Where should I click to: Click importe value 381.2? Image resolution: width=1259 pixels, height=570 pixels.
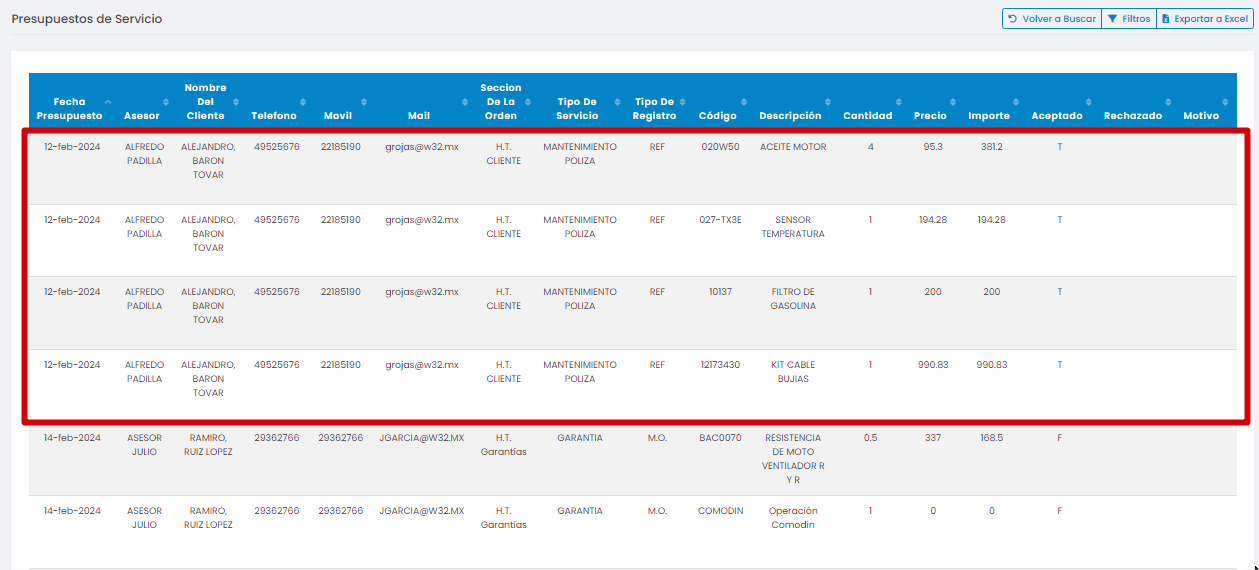tap(992, 147)
